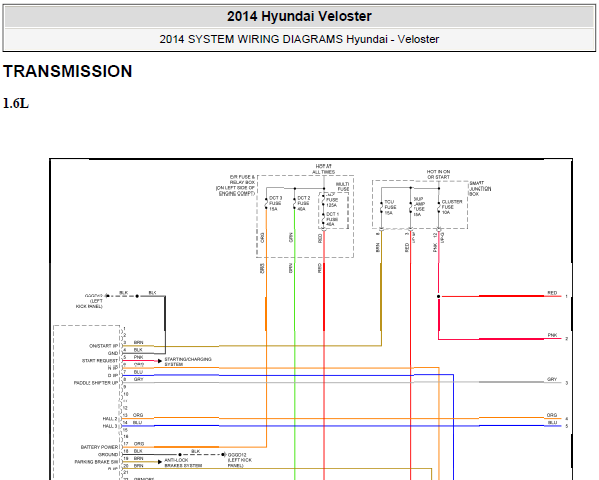Click the DCT 2 FUSE 40A label
Screen dimensions: 599x480
(304, 203)
